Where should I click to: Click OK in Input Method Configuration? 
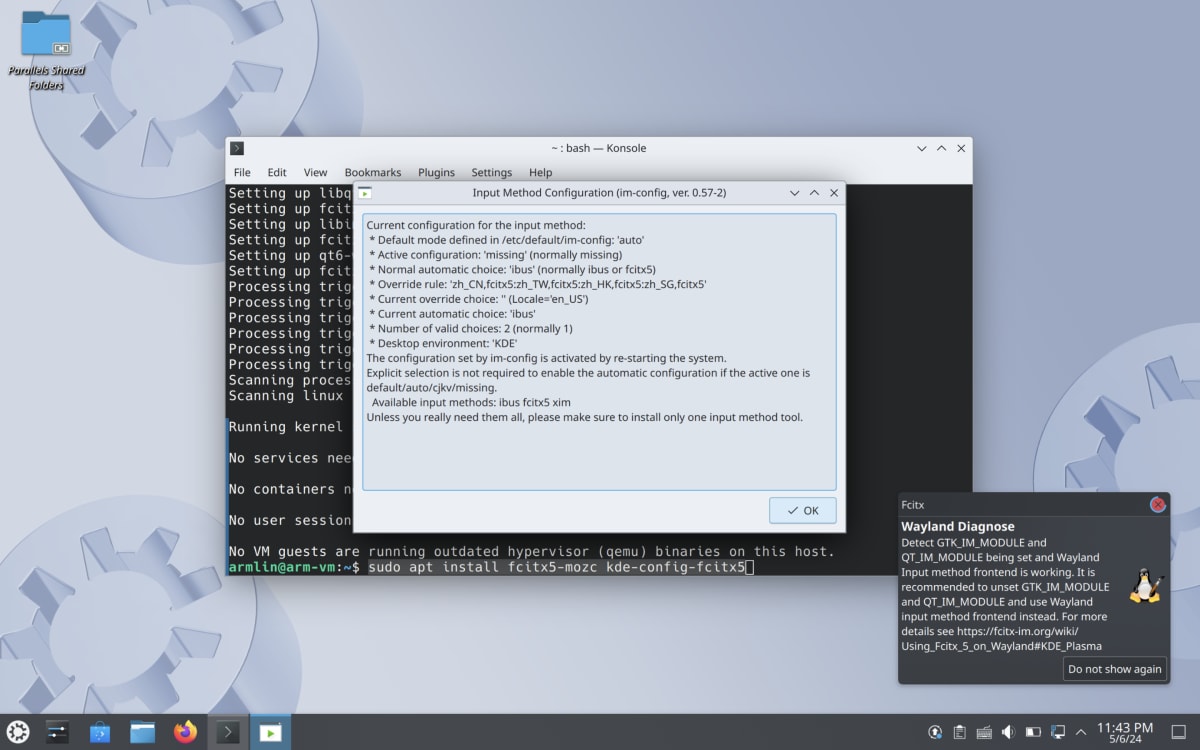coord(802,510)
